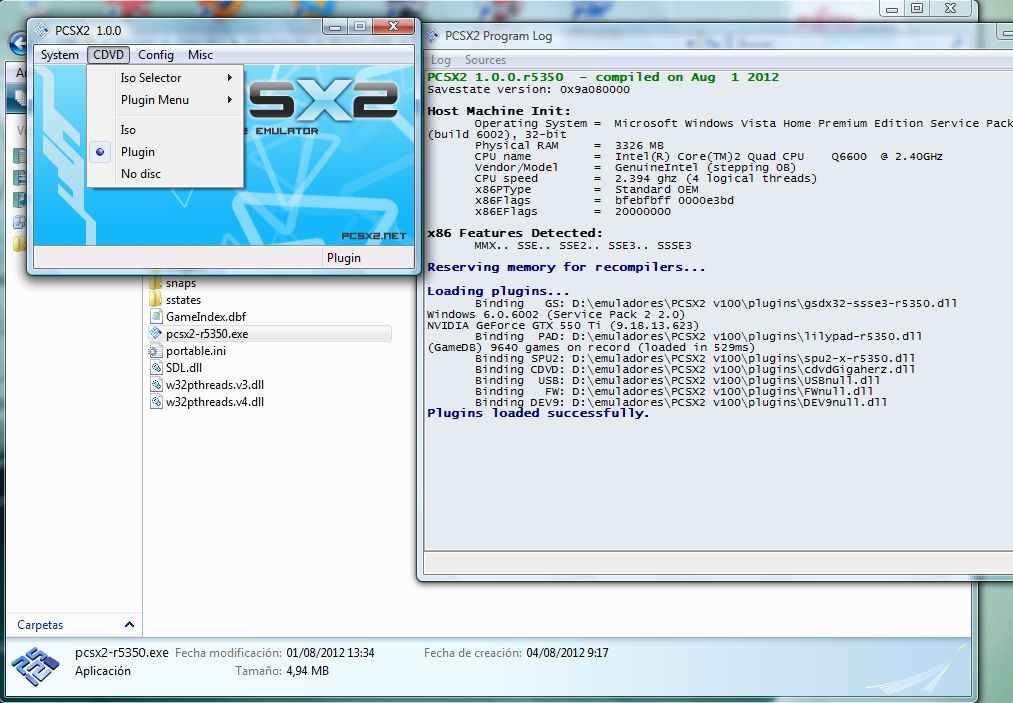This screenshot has width=1013, height=703.
Task: Click the 'Binding DEV9:' DEV9null plugin line
Action: tap(681, 402)
